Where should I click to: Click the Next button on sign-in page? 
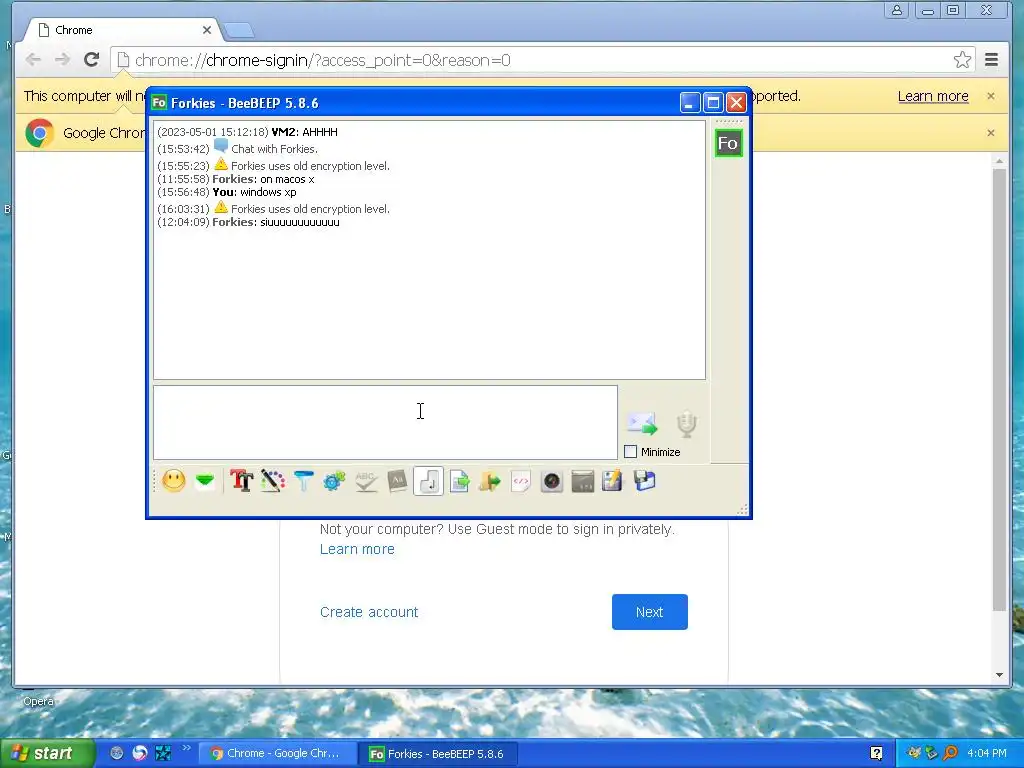(650, 612)
